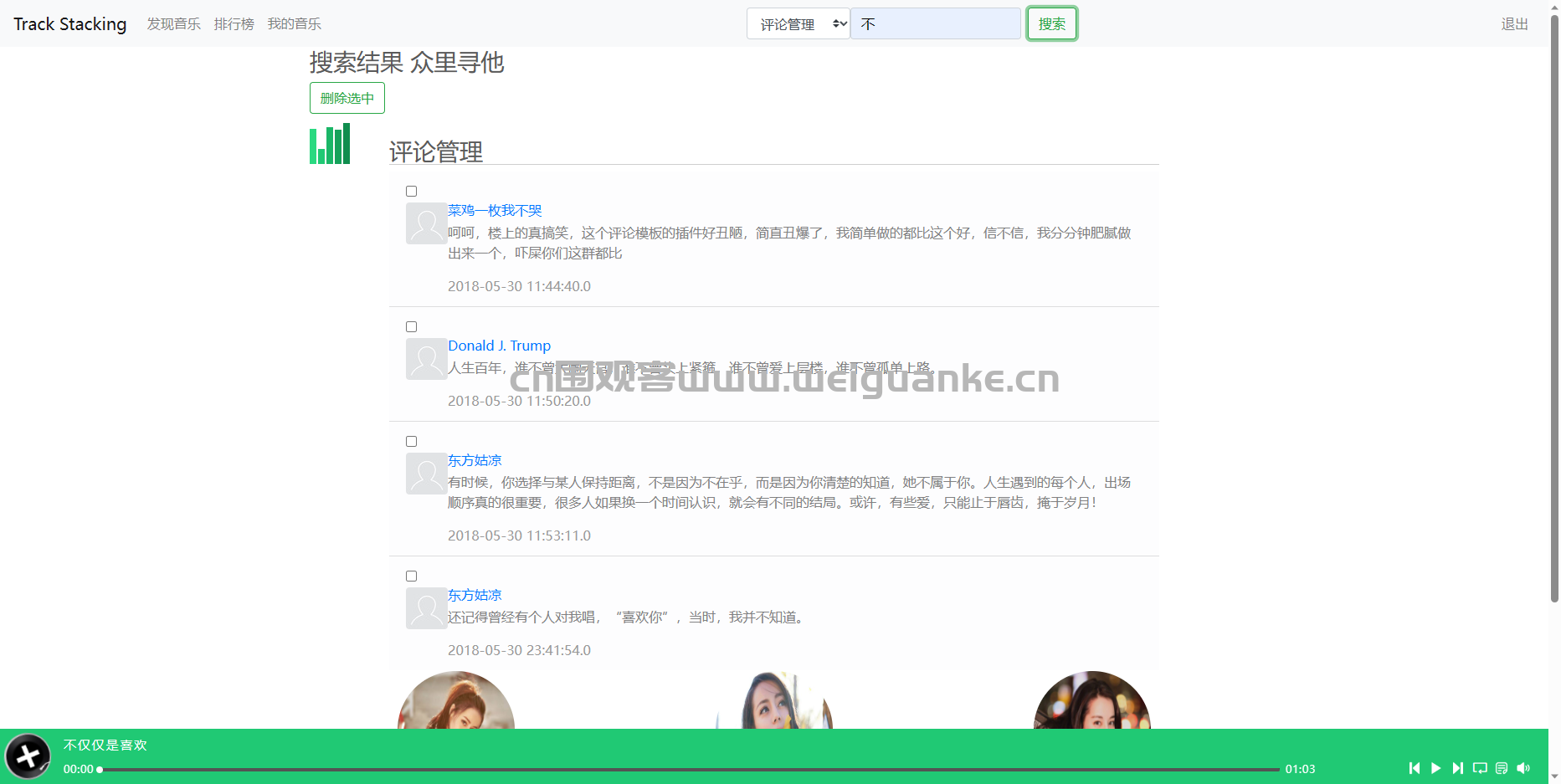Click the green 搜索 button

click(x=1052, y=23)
